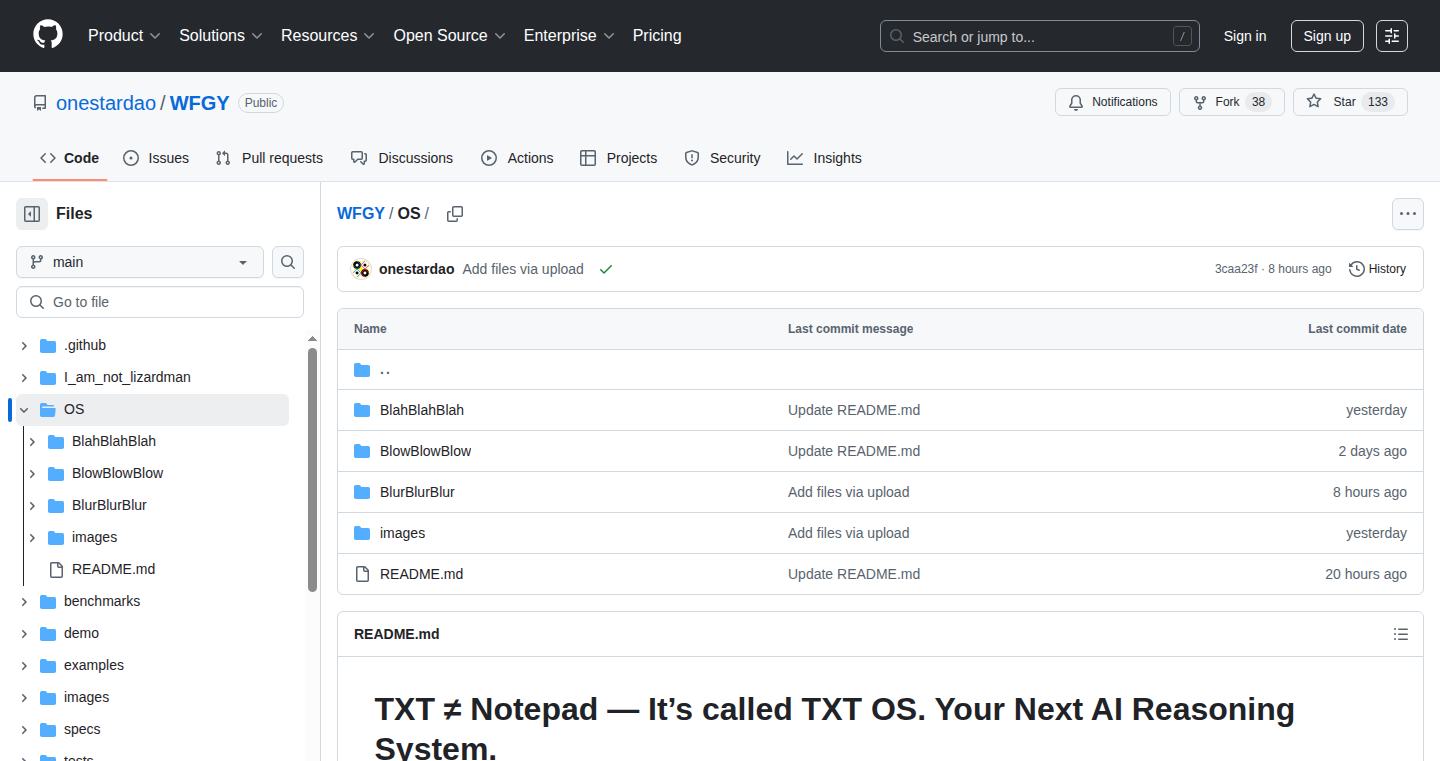Open the 3caa23f commit link

1236,269
